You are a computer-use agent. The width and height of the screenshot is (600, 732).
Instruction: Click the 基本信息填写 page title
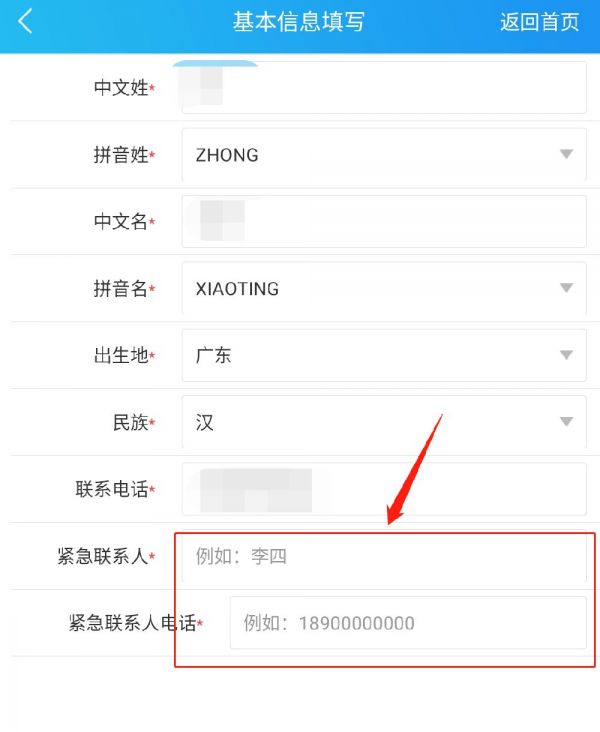click(x=298, y=22)
